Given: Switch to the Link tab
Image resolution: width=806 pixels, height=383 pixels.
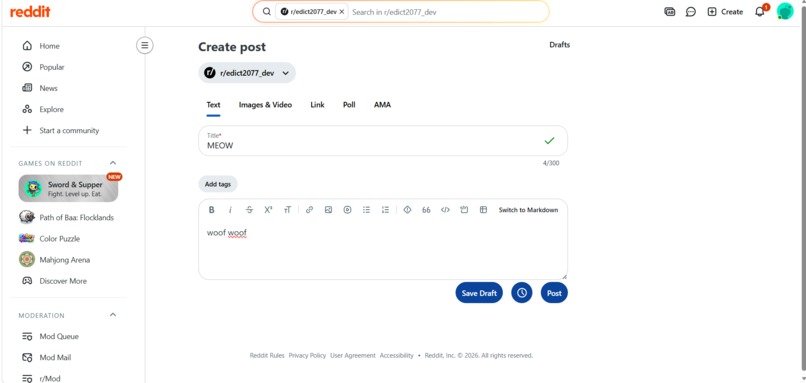Looking at the screenshot, I should (317, 105).
